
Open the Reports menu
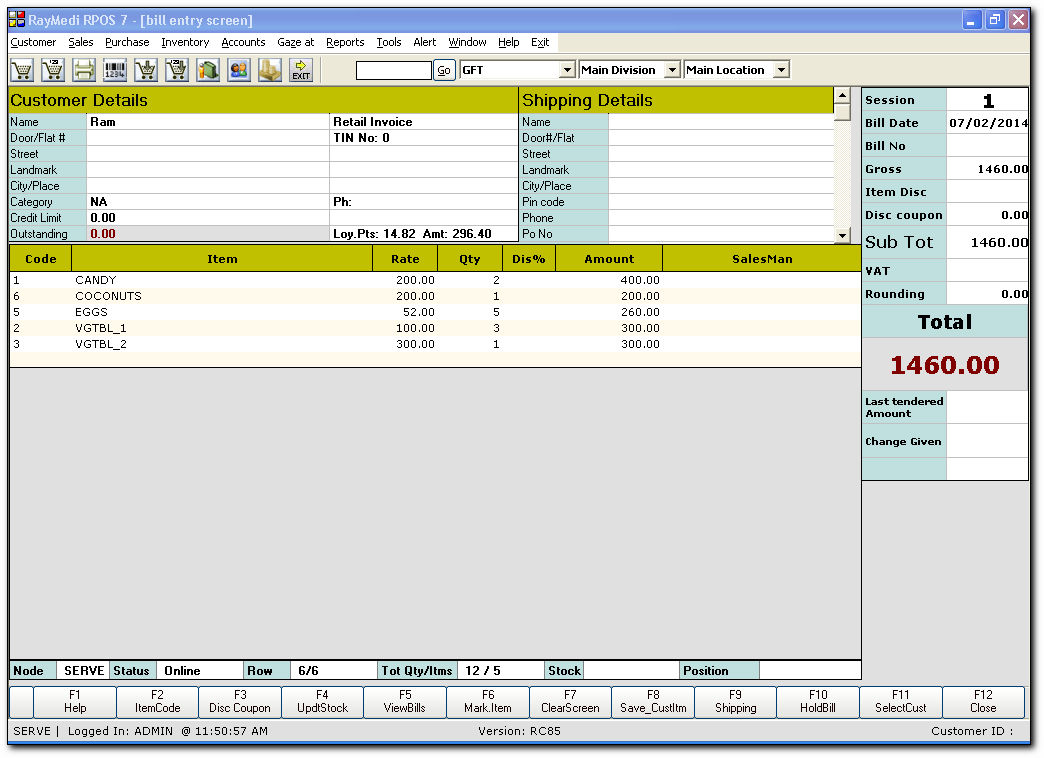pyautogui.click(x=345, y=42)
